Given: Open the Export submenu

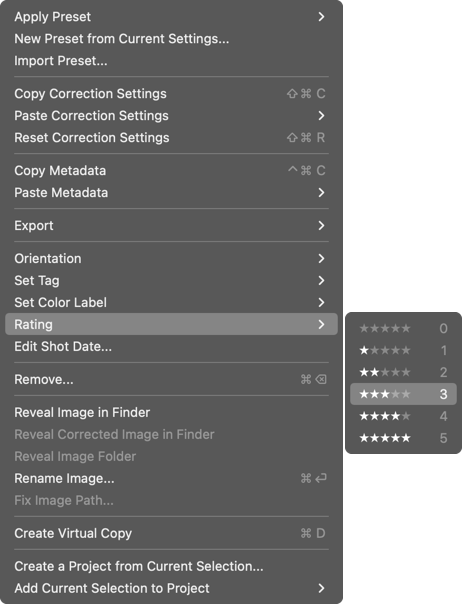Looking at the screenshot, I should (x=171, y=225).
